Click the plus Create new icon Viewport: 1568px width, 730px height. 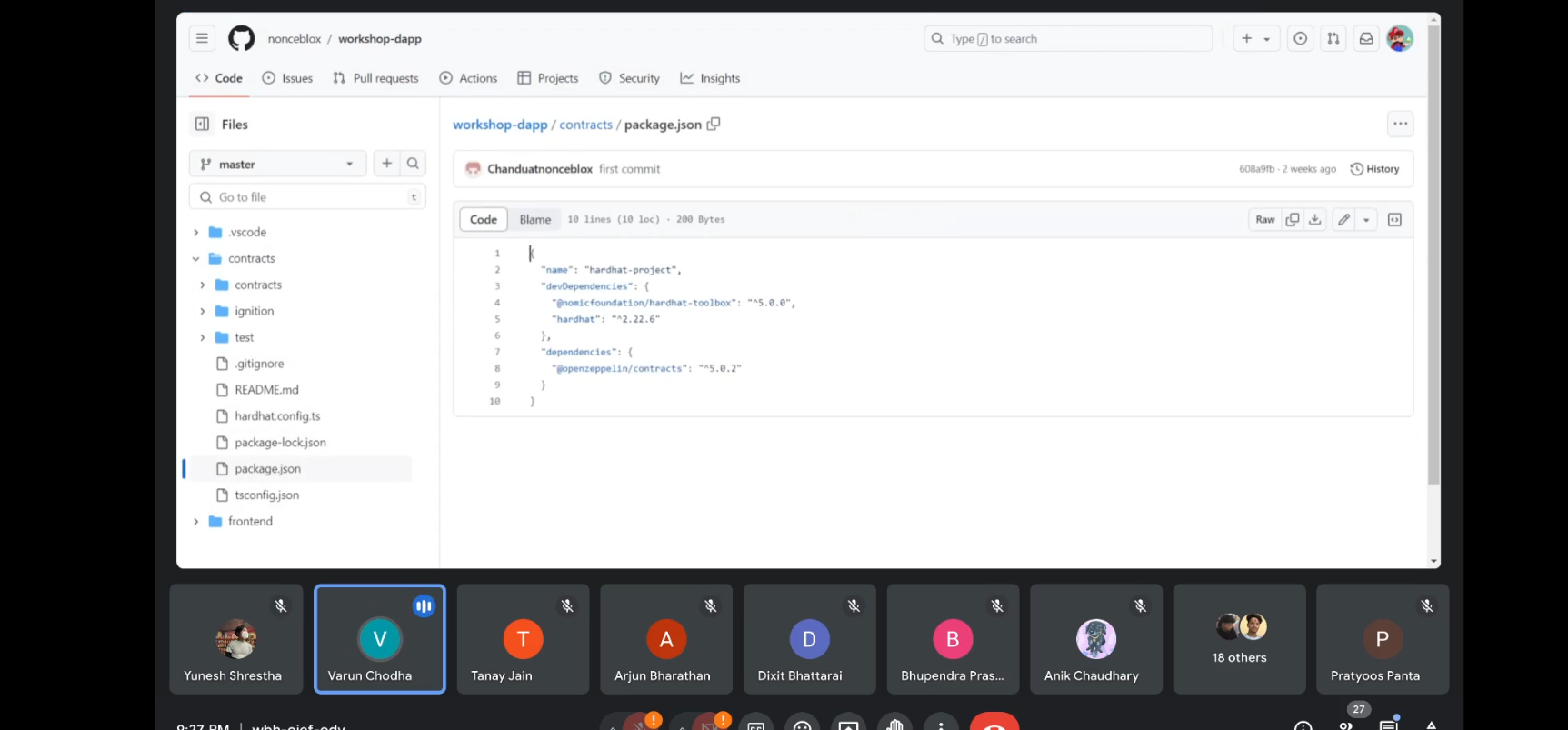1246,38
